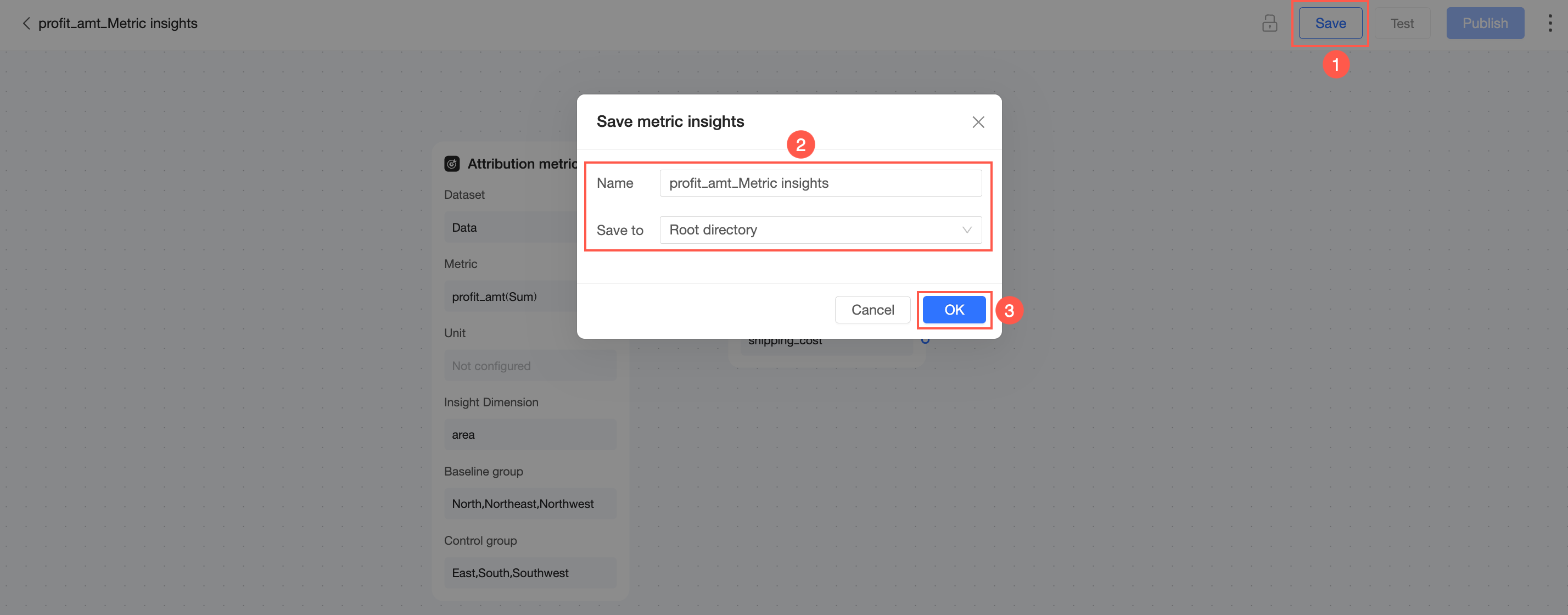Open the Root directory combo box
The width and height of the screenshot is (1568, 615).
pos(810,230)
